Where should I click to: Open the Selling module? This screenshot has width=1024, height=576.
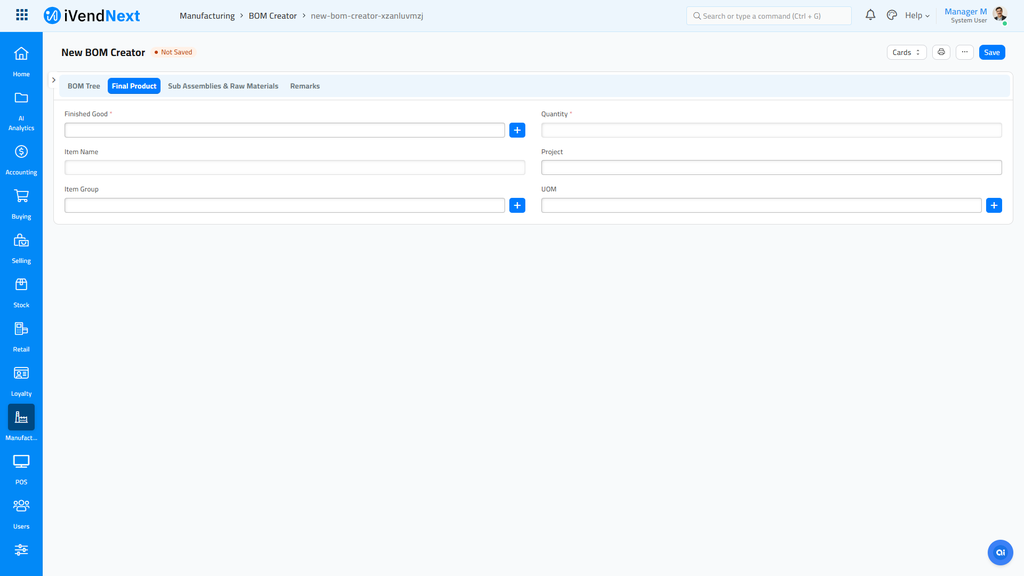(21, 248)
